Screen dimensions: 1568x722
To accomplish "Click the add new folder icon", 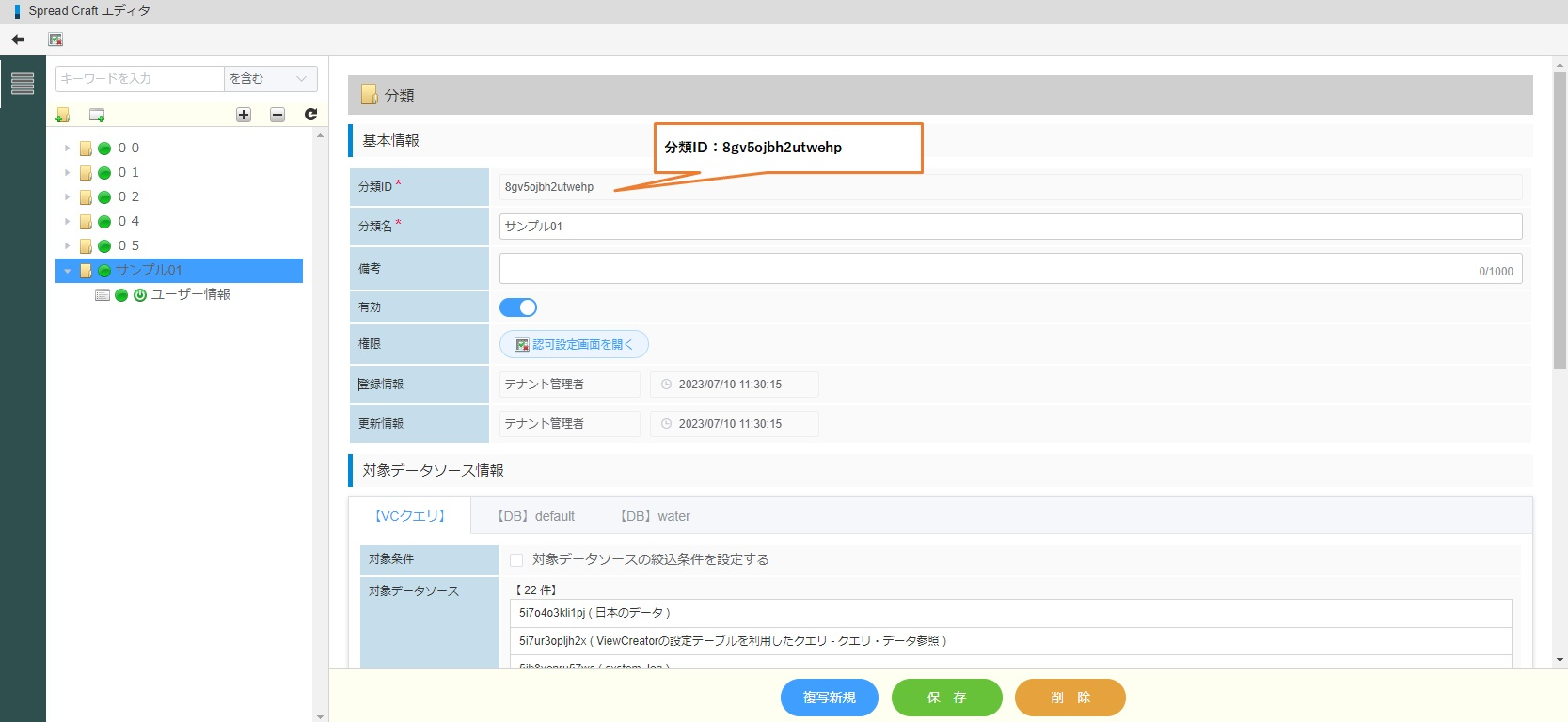I will coord(63,115).
